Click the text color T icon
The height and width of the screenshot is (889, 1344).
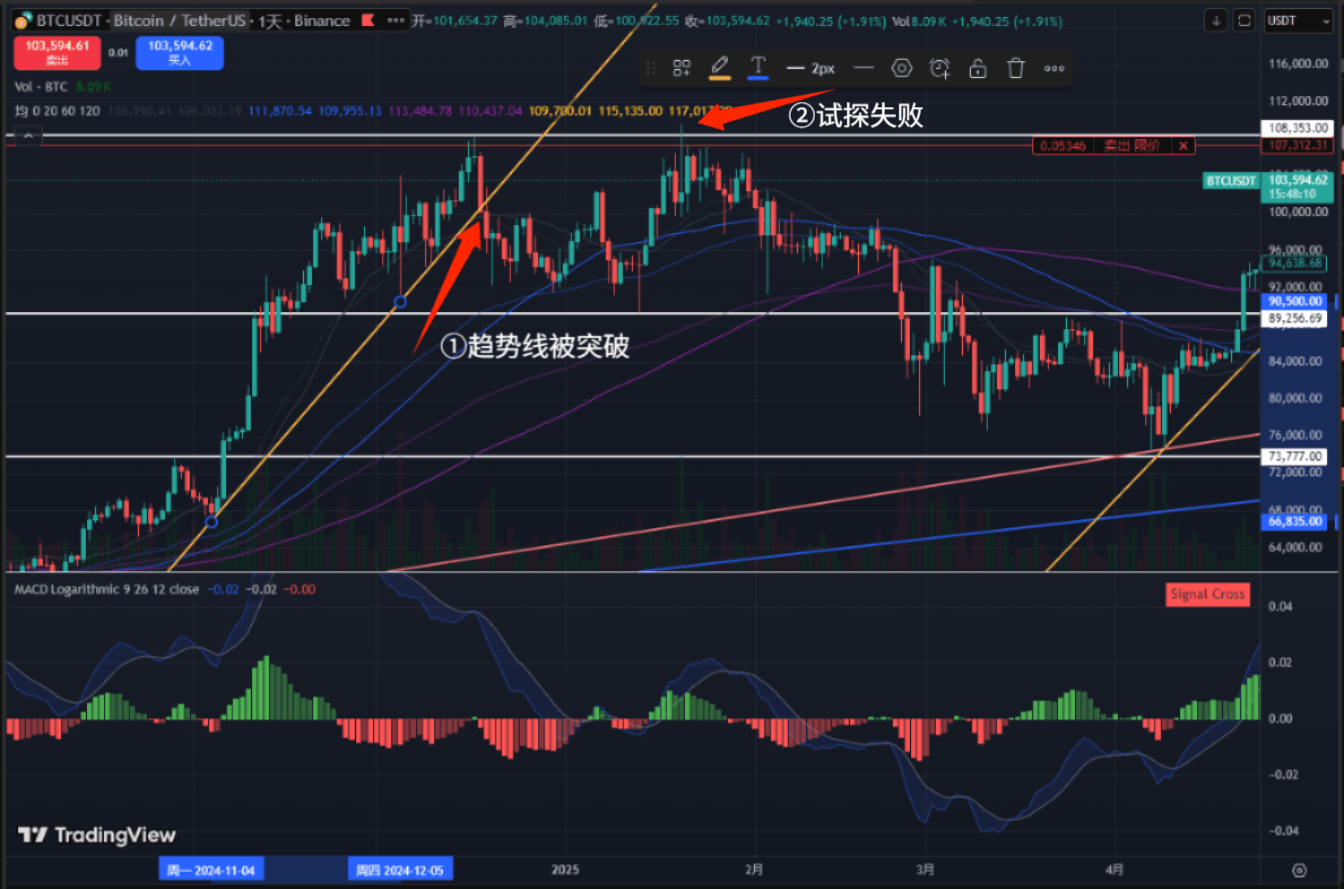coord(758,67)
